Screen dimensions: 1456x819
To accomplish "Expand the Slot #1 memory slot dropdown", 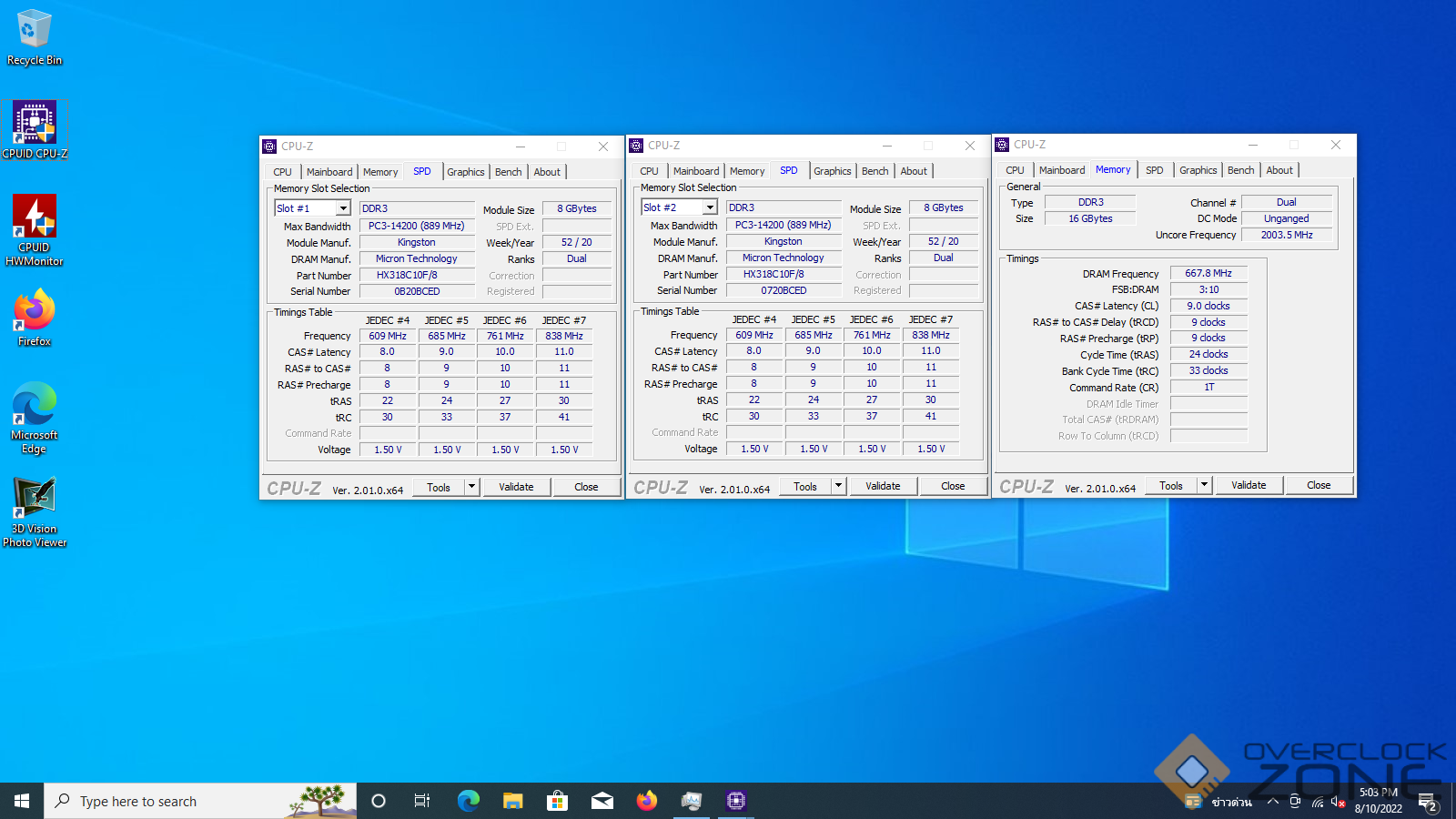I will click(343, 208).
